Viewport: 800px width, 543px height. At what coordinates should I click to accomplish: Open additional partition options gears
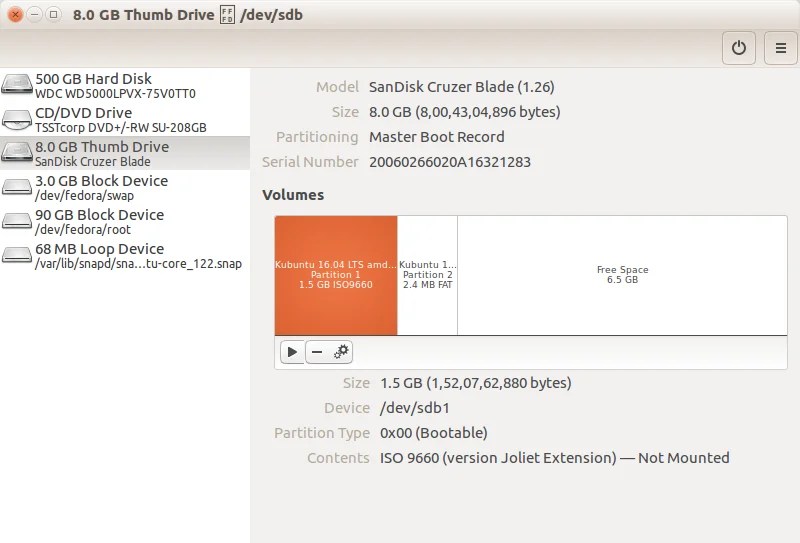tap(340, 352)
